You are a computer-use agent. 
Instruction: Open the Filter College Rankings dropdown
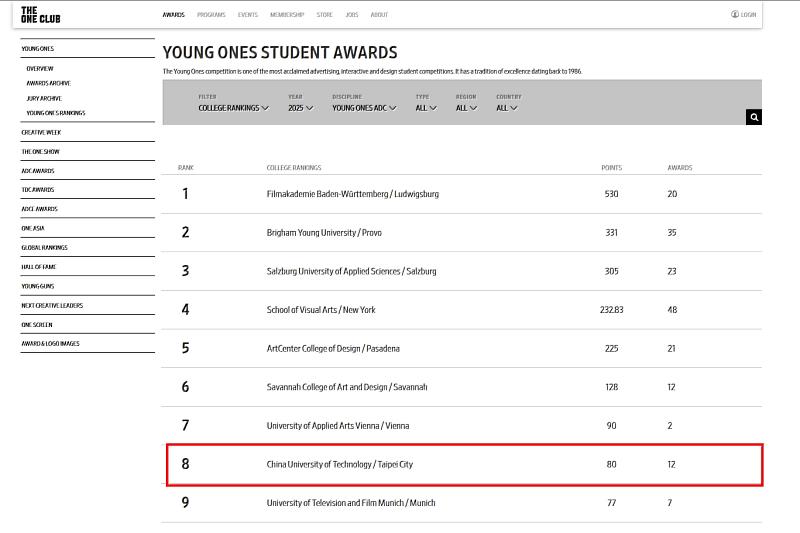pyautogui.click(x=233, y=108)
